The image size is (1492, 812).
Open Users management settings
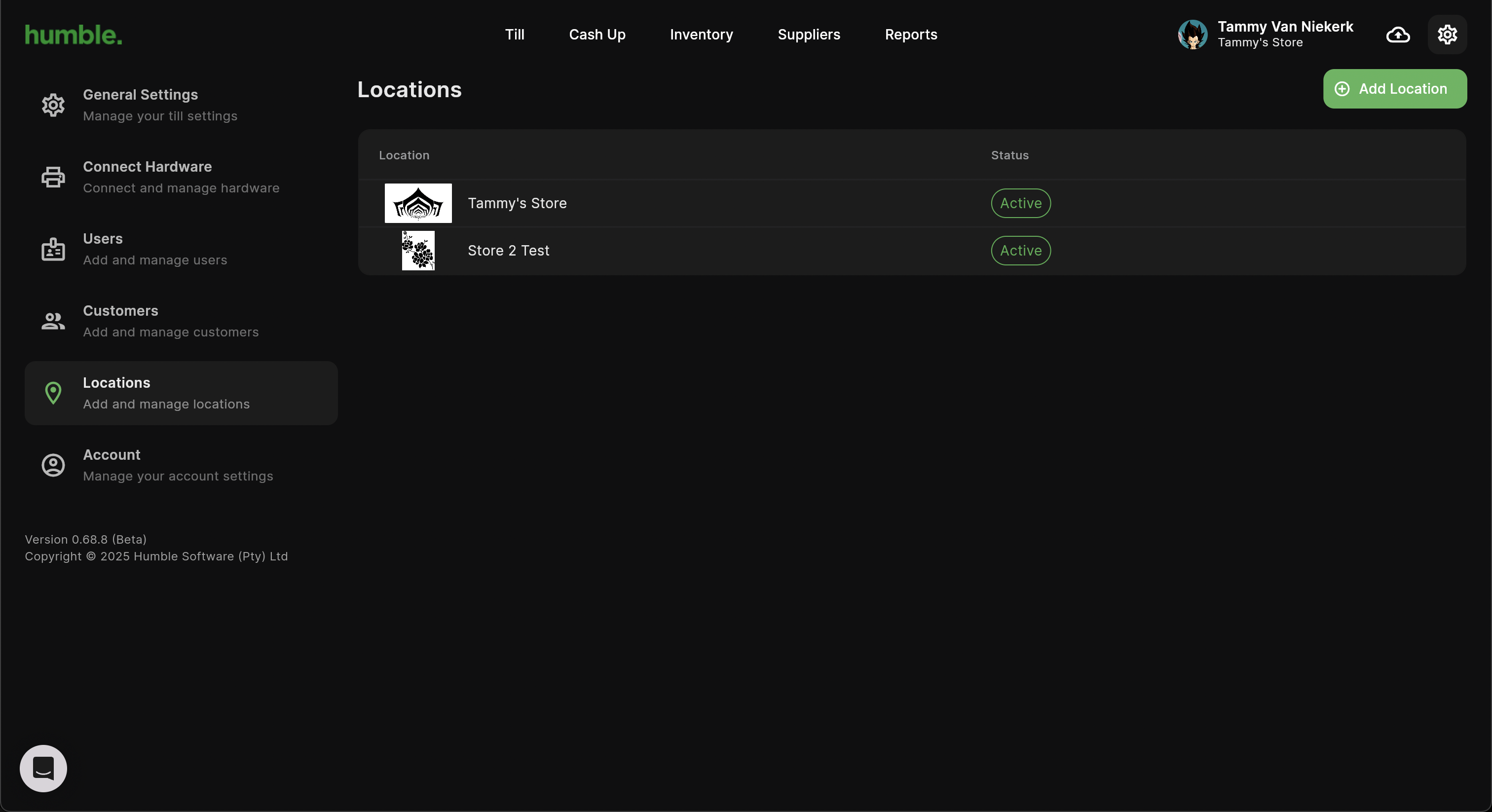181,249
